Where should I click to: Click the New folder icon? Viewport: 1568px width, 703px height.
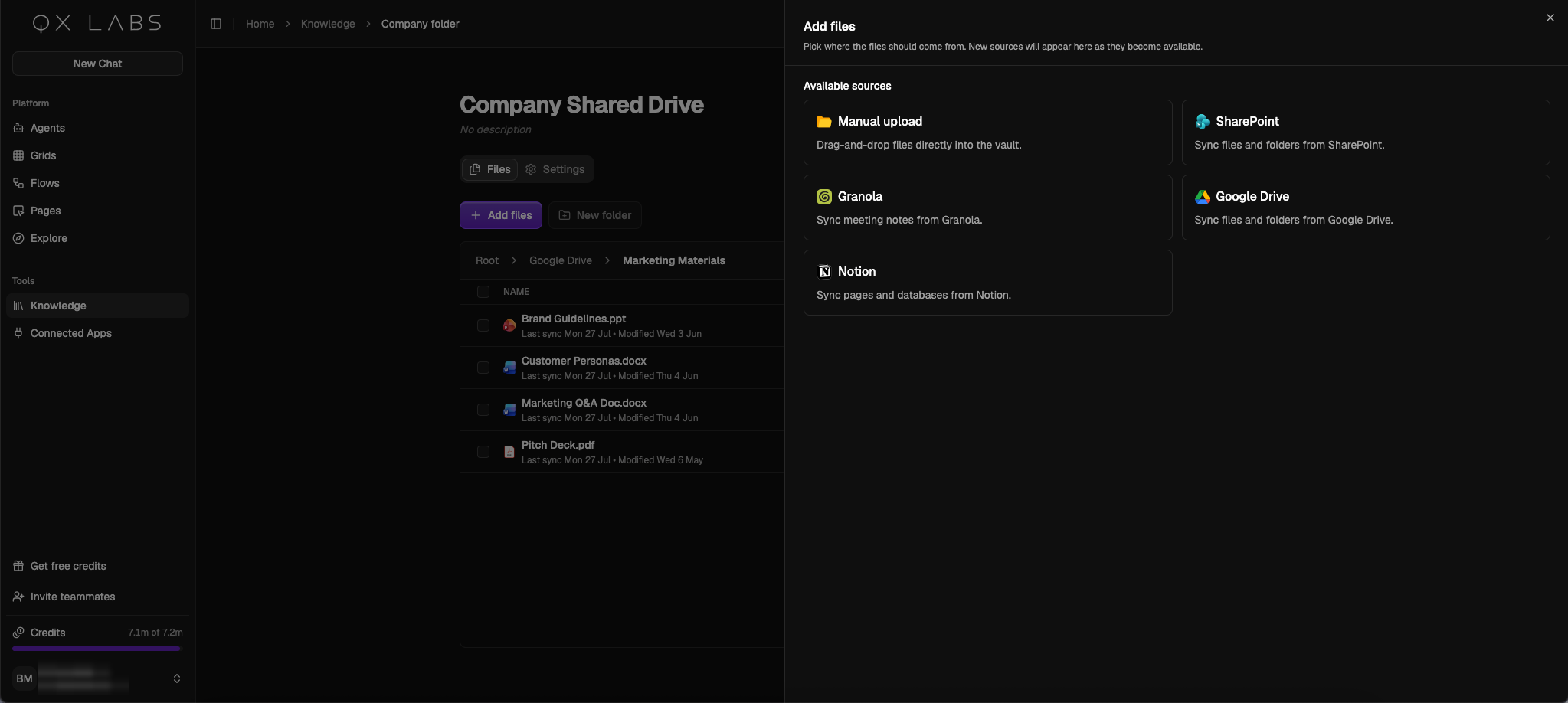[565, 215]
